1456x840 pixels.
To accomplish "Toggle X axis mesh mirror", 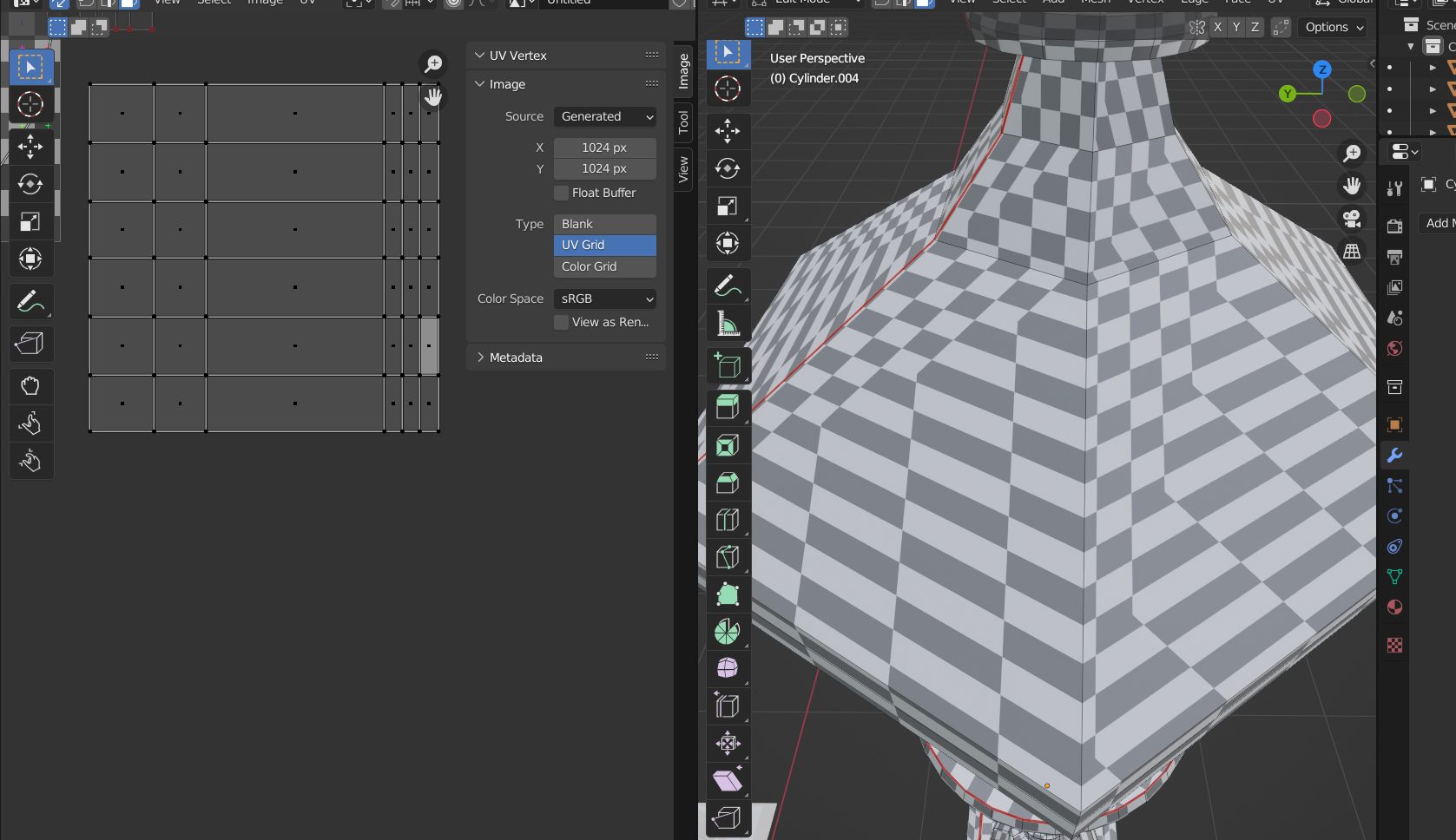I will click(x=1217, y=27).
